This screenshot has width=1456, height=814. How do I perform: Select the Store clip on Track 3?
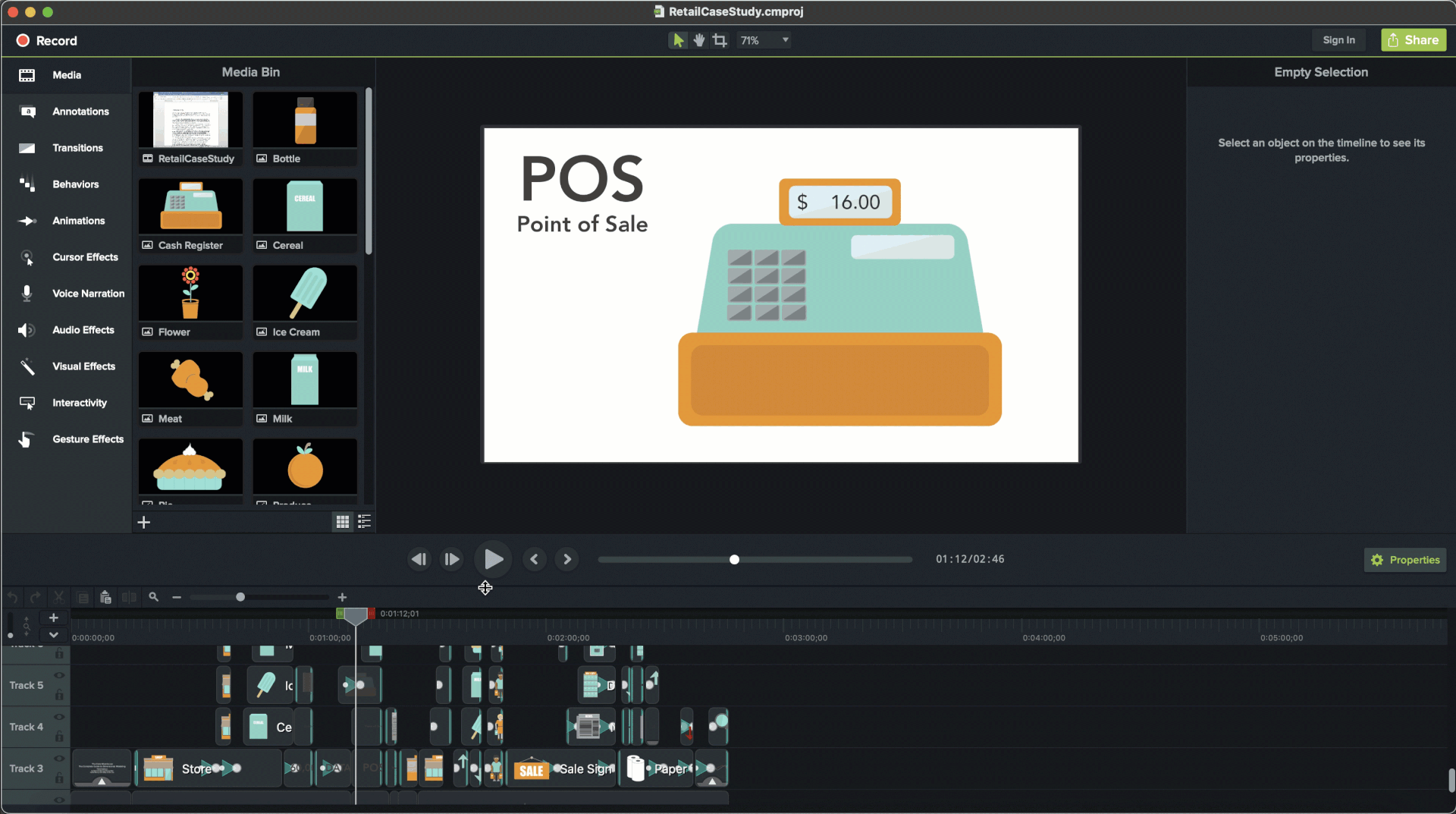[209, 768]
